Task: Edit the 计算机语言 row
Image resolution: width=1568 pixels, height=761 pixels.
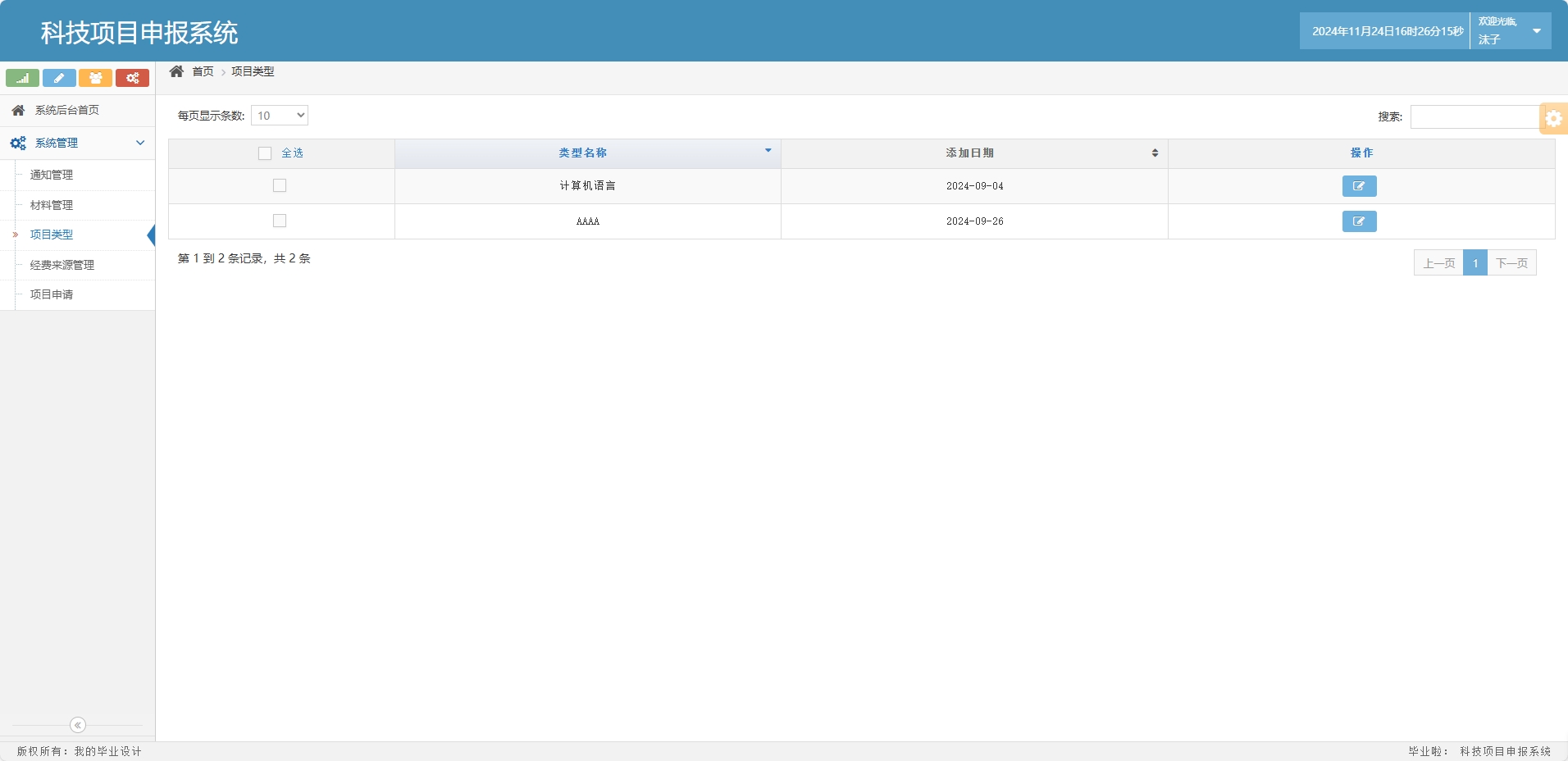Action: click(1359, 186)
